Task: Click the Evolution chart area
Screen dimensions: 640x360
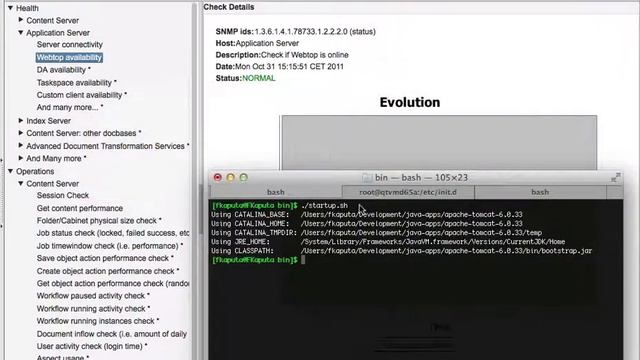Action: point(439,142)
